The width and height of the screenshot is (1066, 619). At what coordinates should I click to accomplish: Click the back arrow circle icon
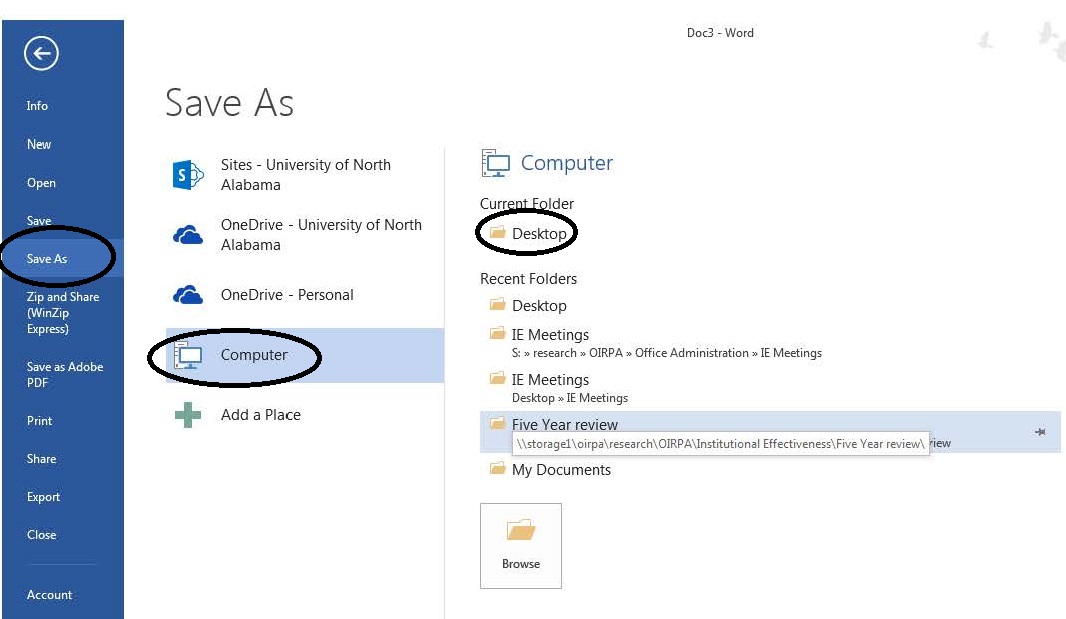click(x=42, y=54)
